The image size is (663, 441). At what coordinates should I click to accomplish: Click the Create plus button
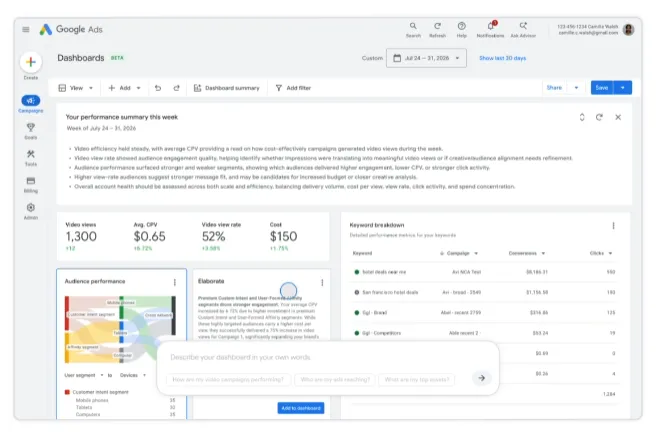click(30, 62)
